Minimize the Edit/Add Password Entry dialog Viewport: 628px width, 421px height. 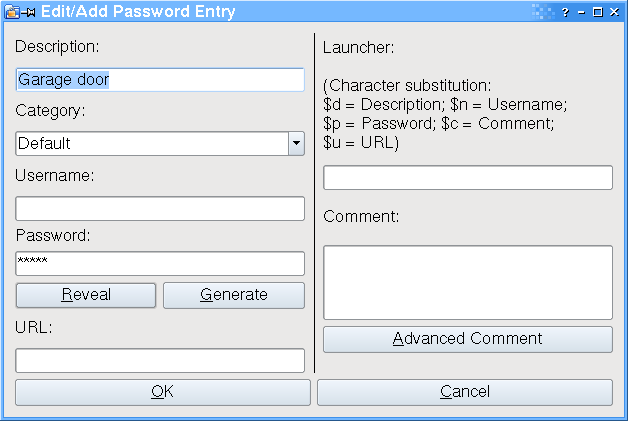[x=582, y=12]
